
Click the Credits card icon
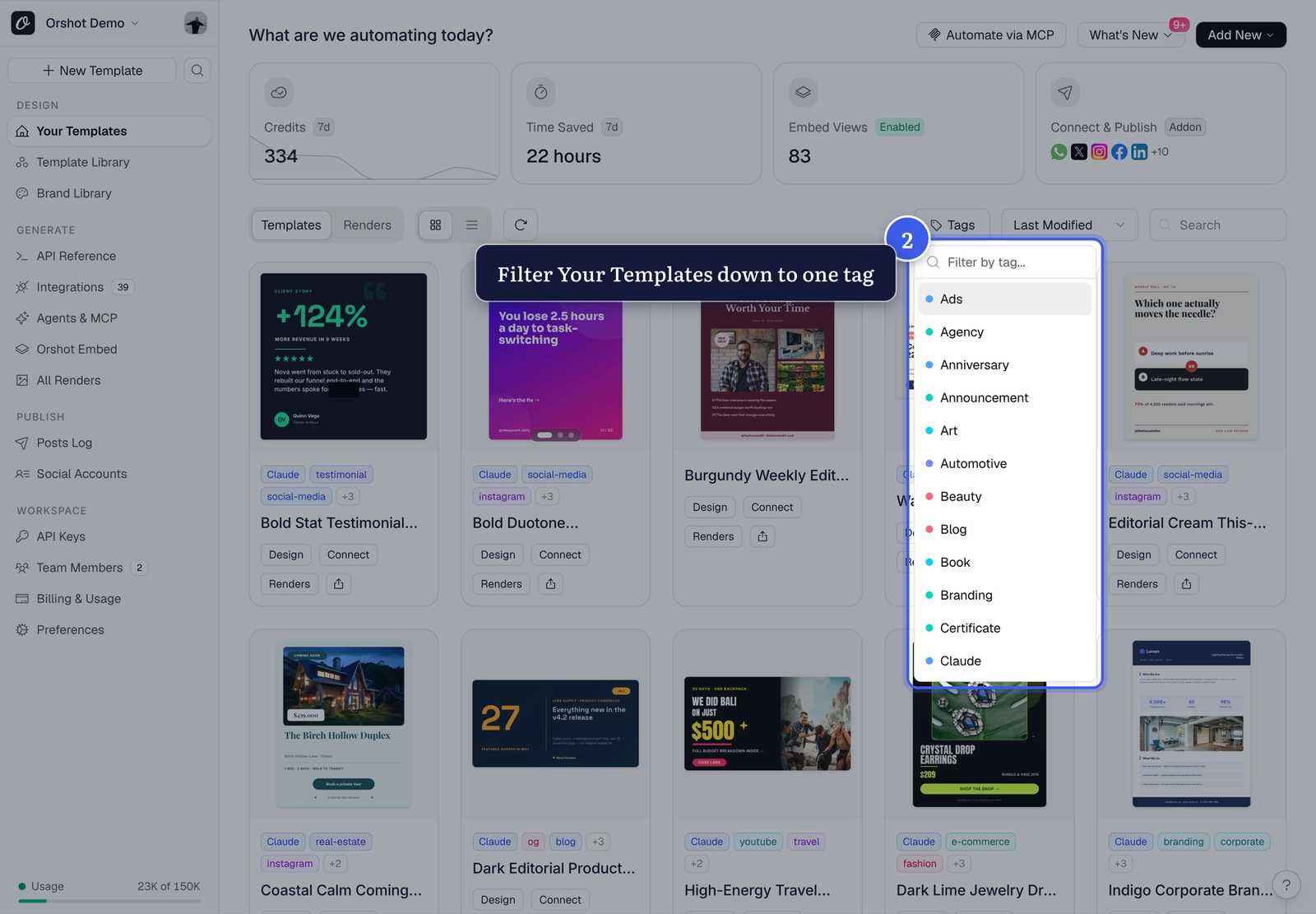[x=279, y=93]
